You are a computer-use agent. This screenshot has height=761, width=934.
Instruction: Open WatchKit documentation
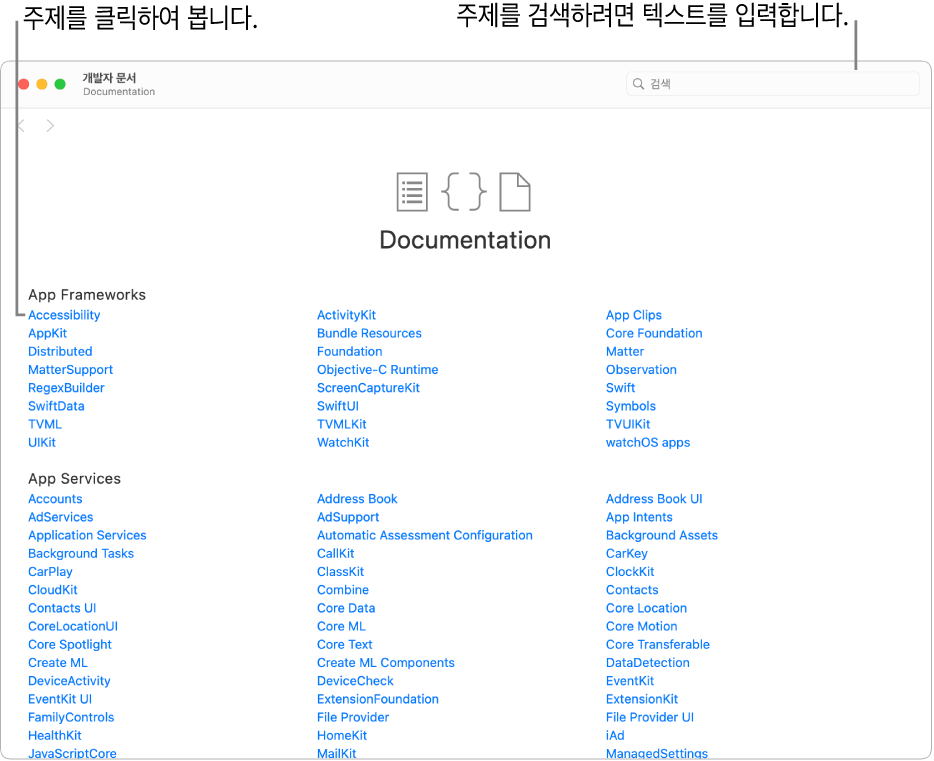pyautogui.click(x=343, y=442)
